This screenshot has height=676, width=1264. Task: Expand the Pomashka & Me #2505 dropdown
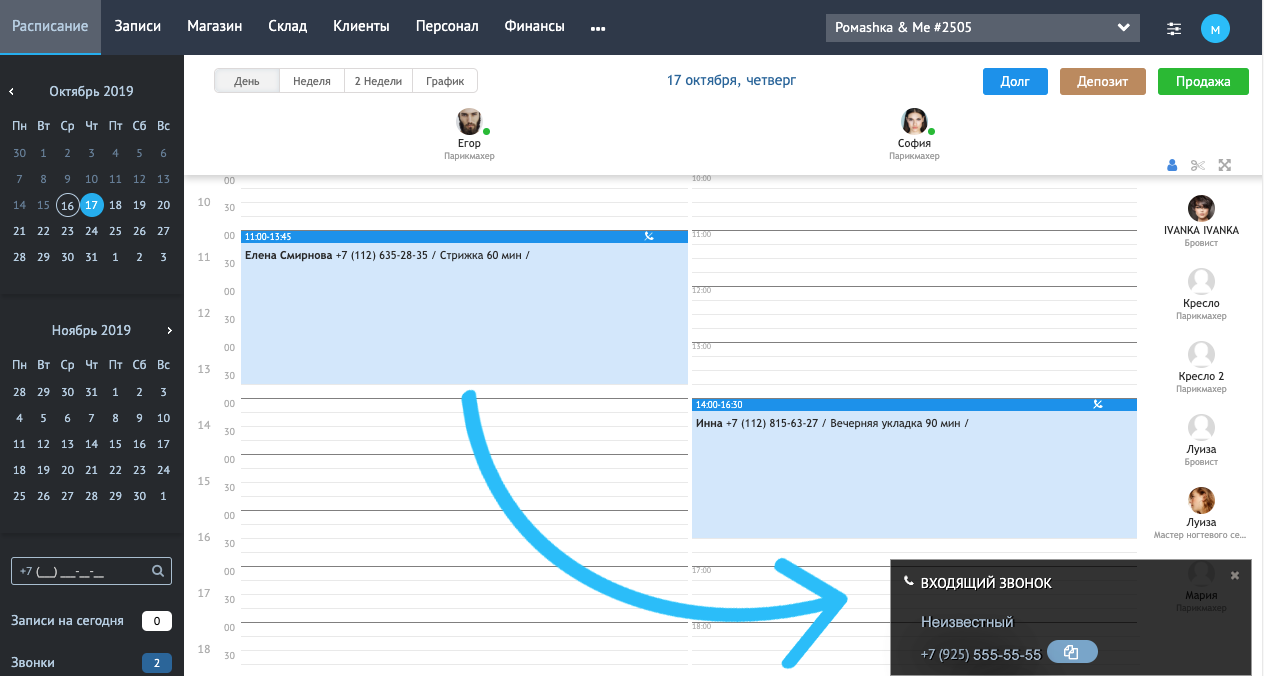(x=1123, y=28)
